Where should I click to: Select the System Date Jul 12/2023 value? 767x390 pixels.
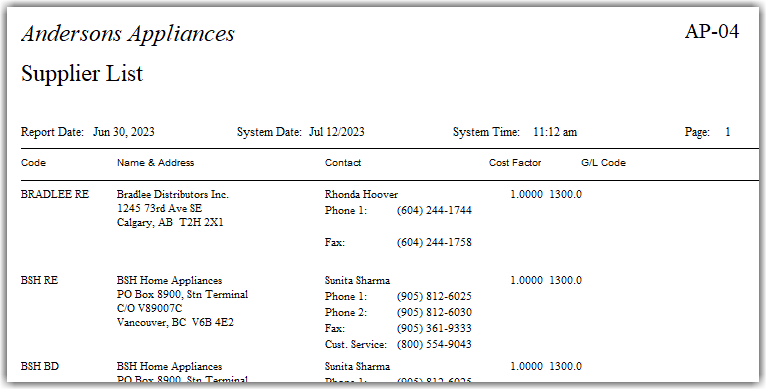tap(337, 132)
